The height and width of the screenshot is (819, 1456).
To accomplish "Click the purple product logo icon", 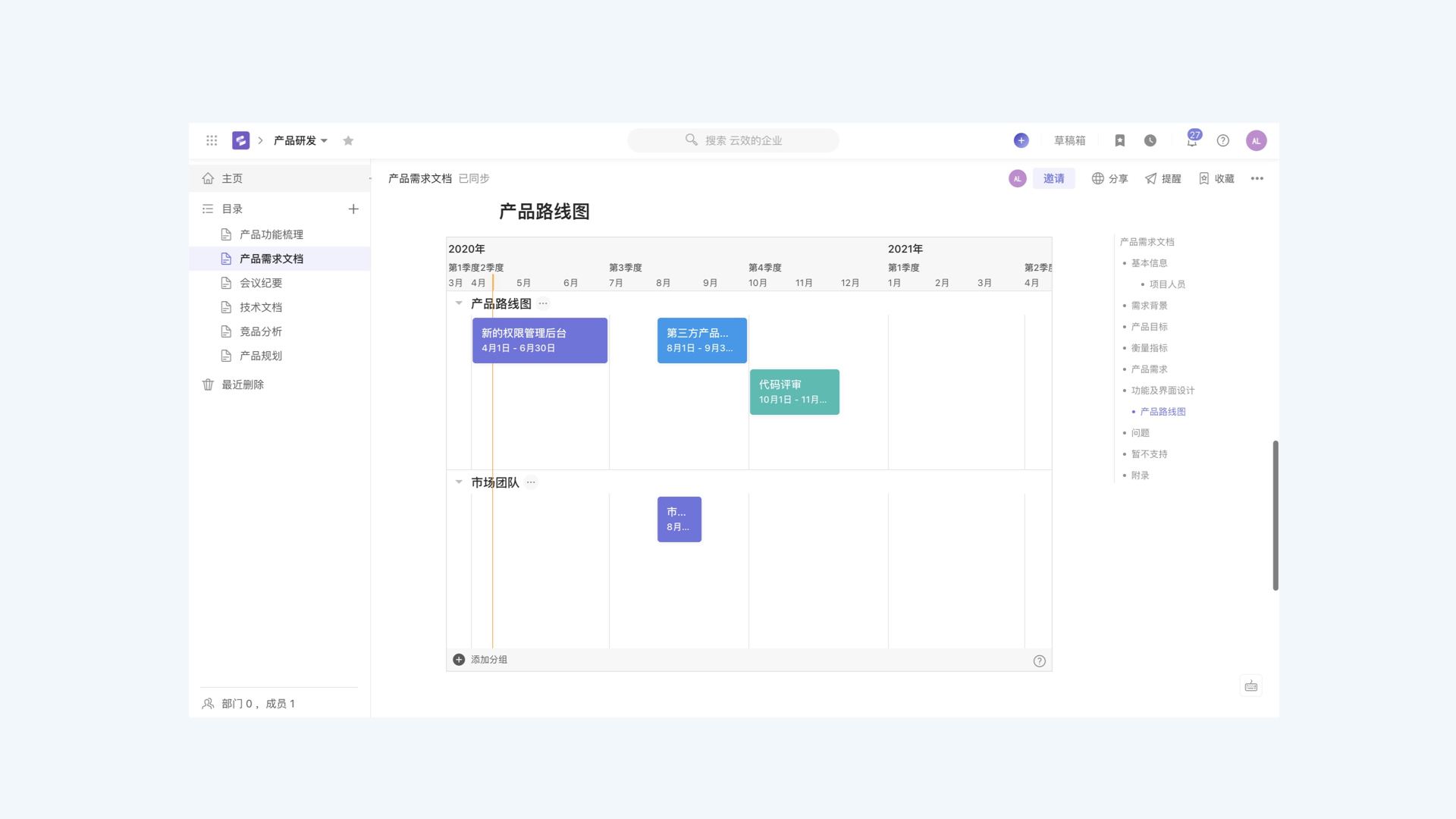I will pyautogui.click(x=240, y=140).
